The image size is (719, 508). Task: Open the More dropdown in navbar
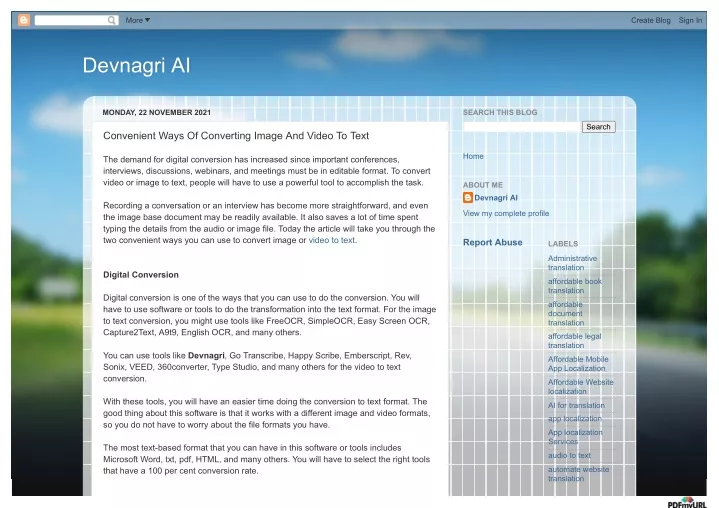[x=138, y=20]
